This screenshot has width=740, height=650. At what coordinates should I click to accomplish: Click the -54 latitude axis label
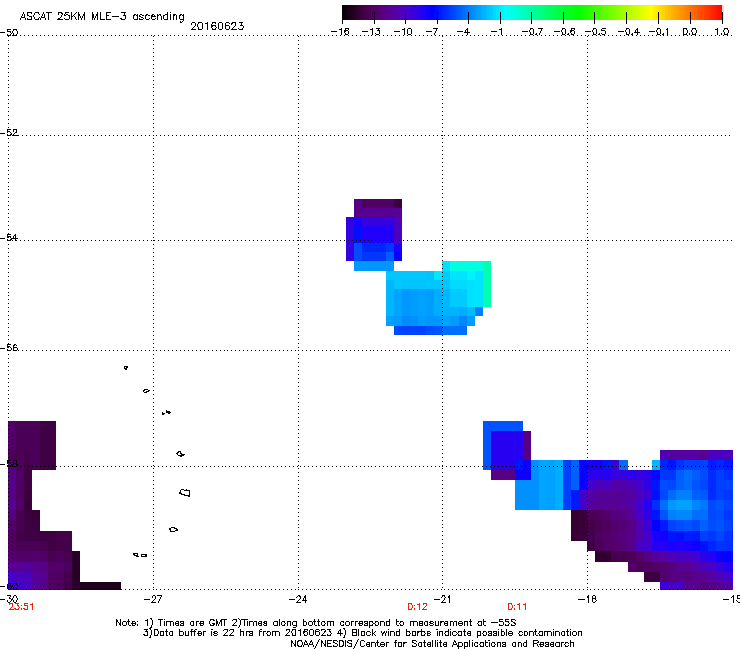click(9, 237)
